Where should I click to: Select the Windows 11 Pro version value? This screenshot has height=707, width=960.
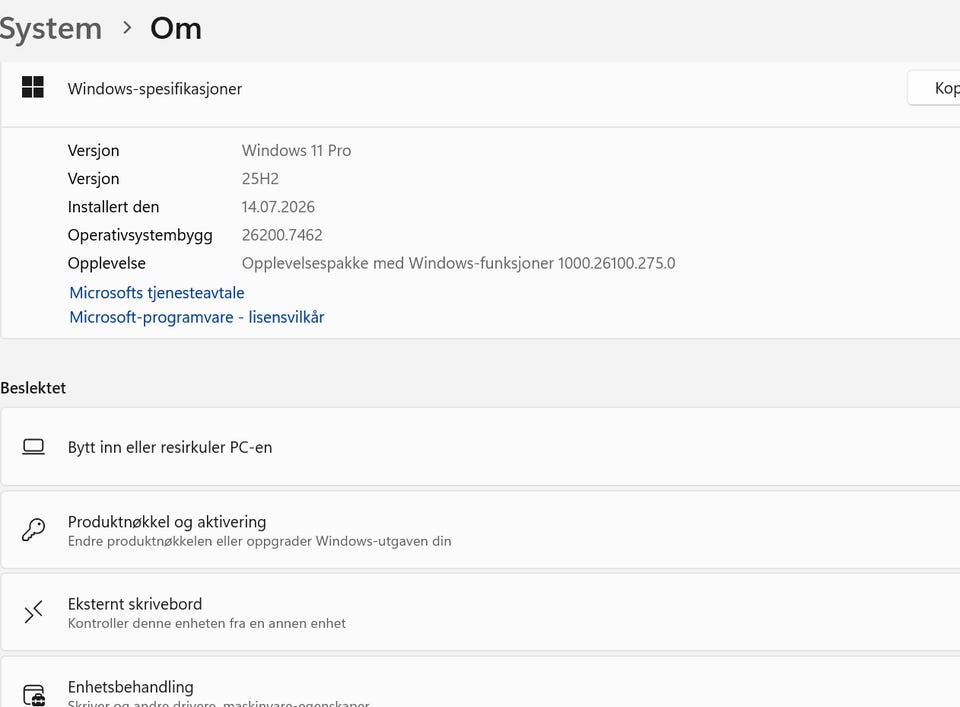[x=296, y=151]
